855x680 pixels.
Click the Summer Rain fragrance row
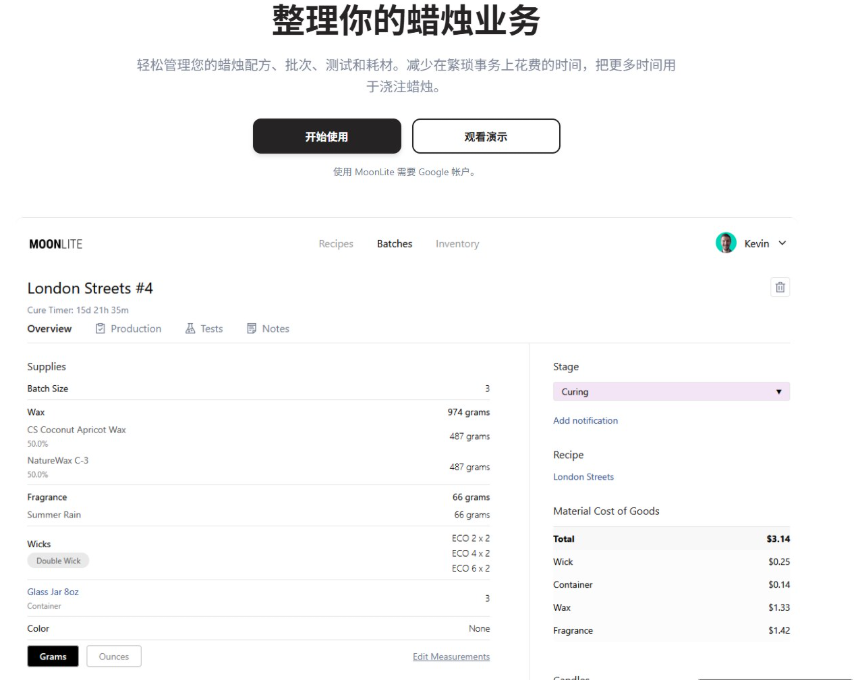point(258,515)
